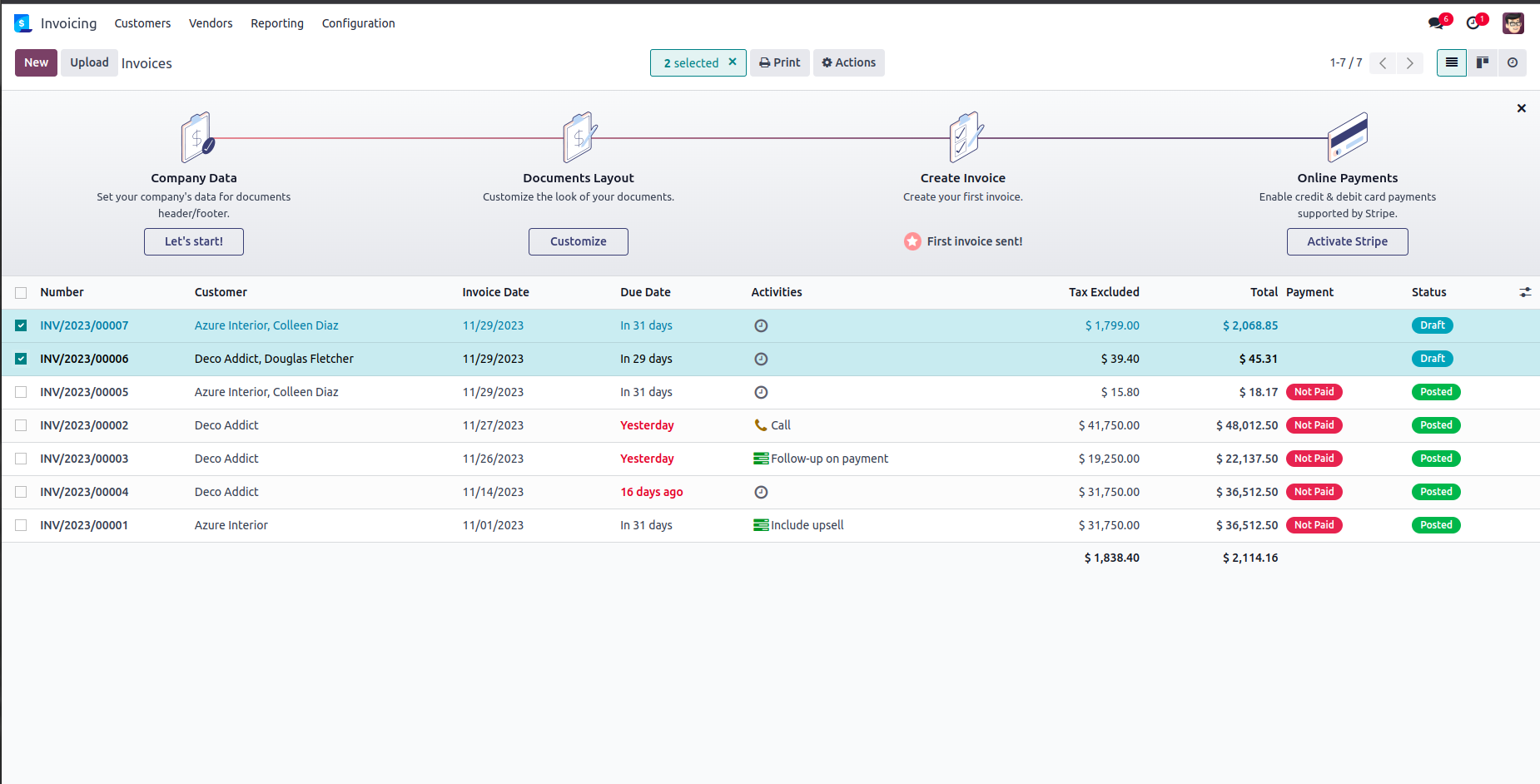This screenshot has width=1540, height=784.
Task: Toggle the select-all header checkbox
Action: [x=21, y=292]
